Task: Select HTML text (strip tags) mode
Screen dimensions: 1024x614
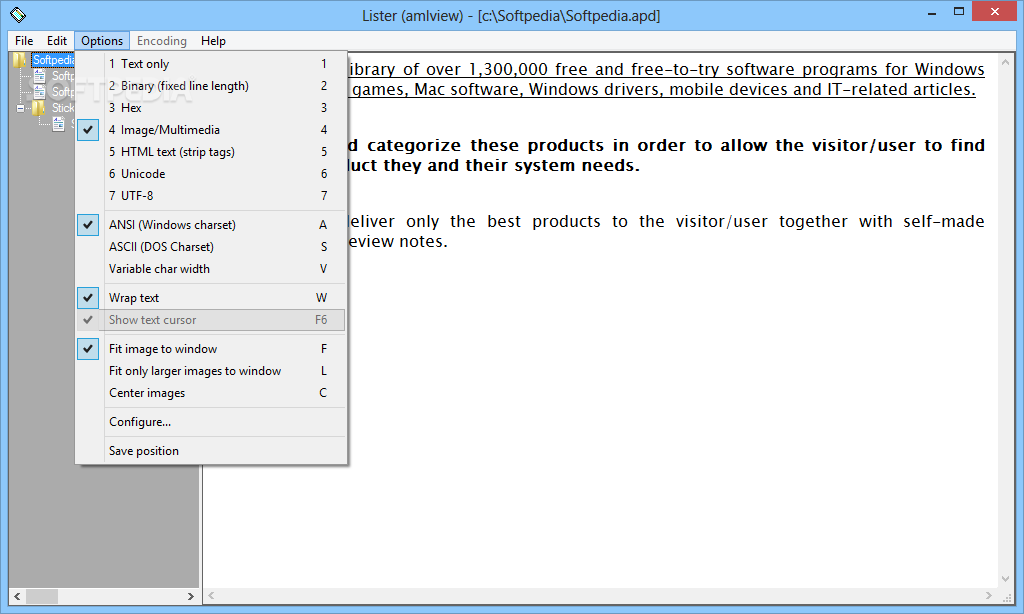Action: (211, 152)
